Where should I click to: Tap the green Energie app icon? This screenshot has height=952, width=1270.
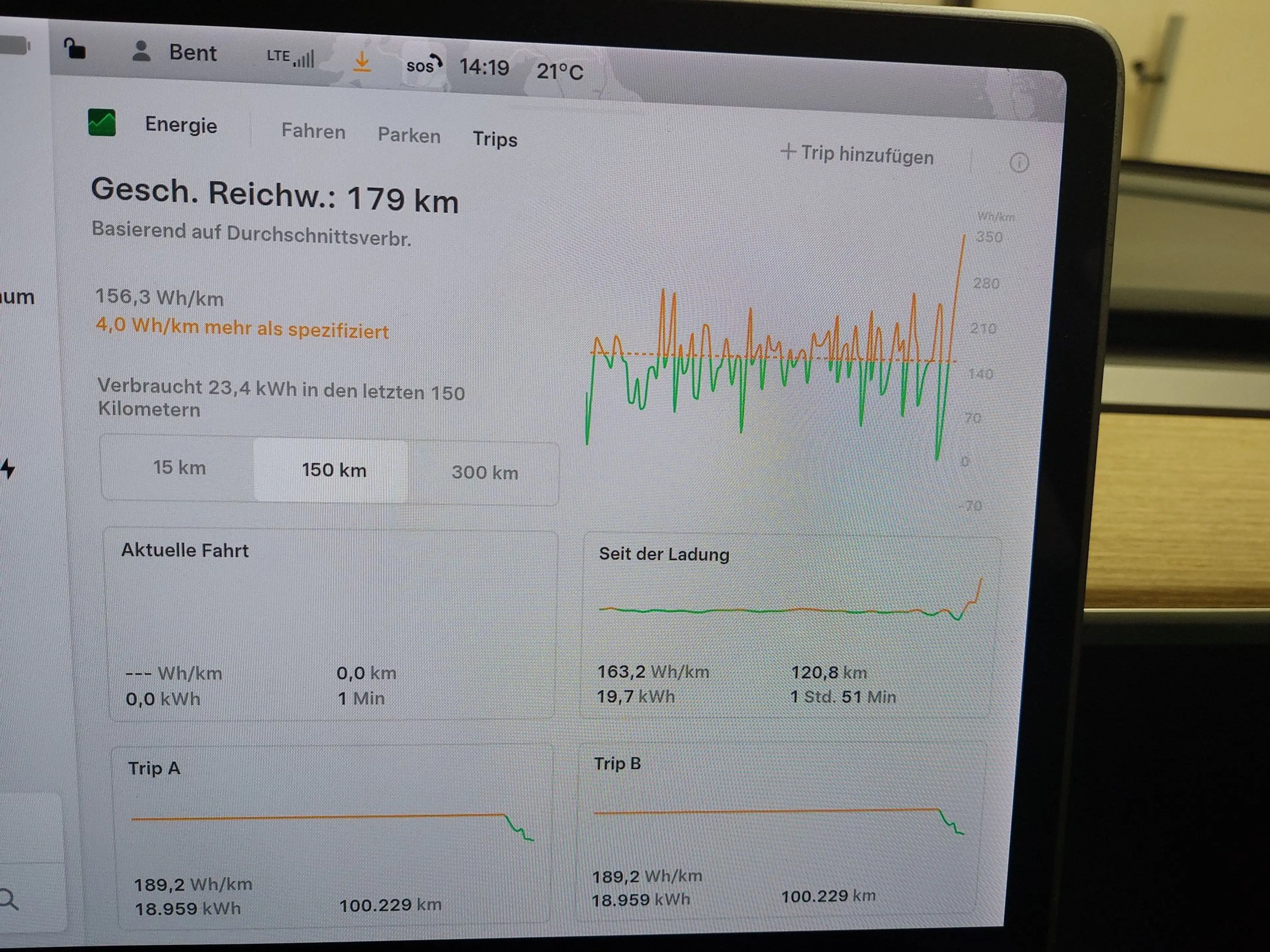tap(102, 122)
